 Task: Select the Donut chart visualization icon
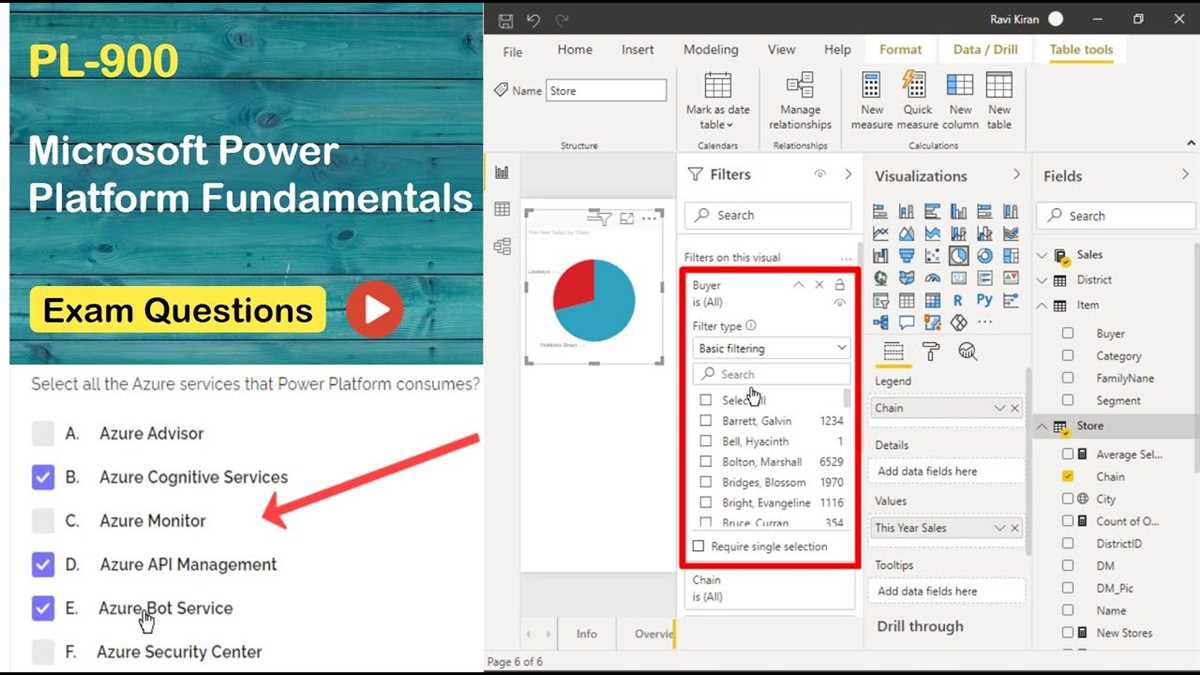point(984,256)
